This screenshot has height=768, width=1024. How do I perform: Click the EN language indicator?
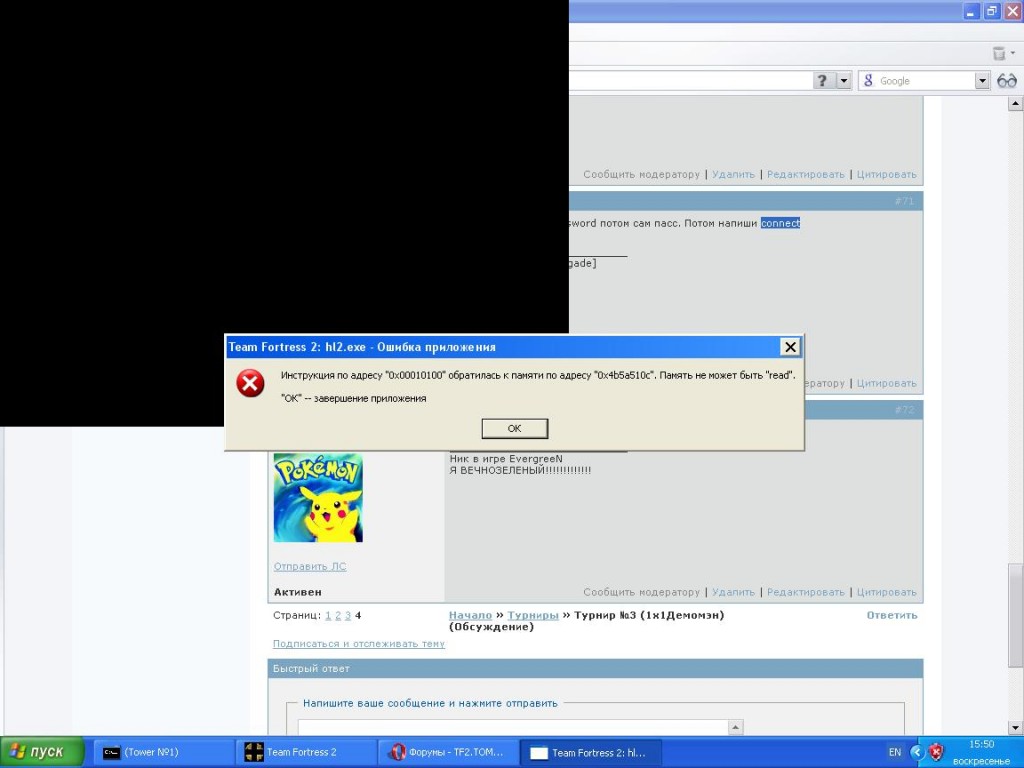895,752
